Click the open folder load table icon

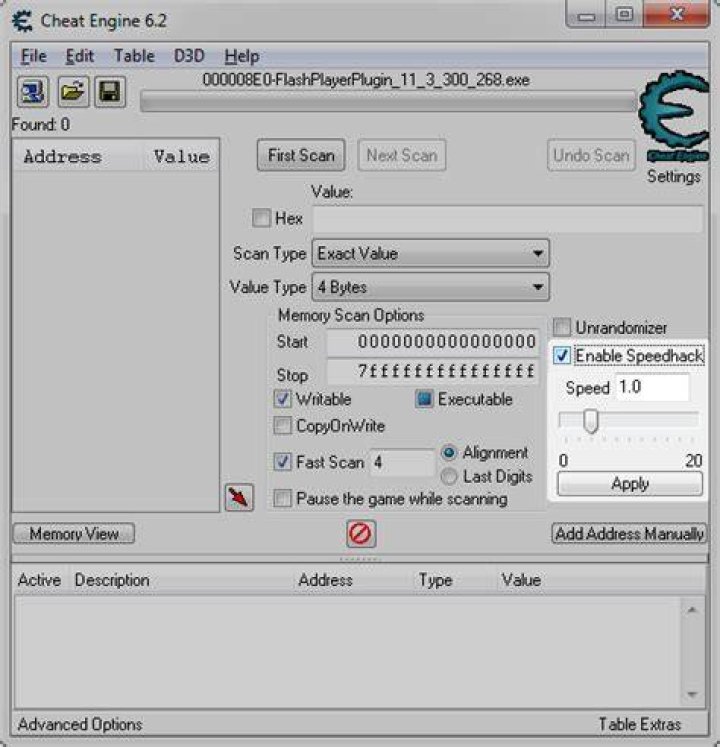72,91
